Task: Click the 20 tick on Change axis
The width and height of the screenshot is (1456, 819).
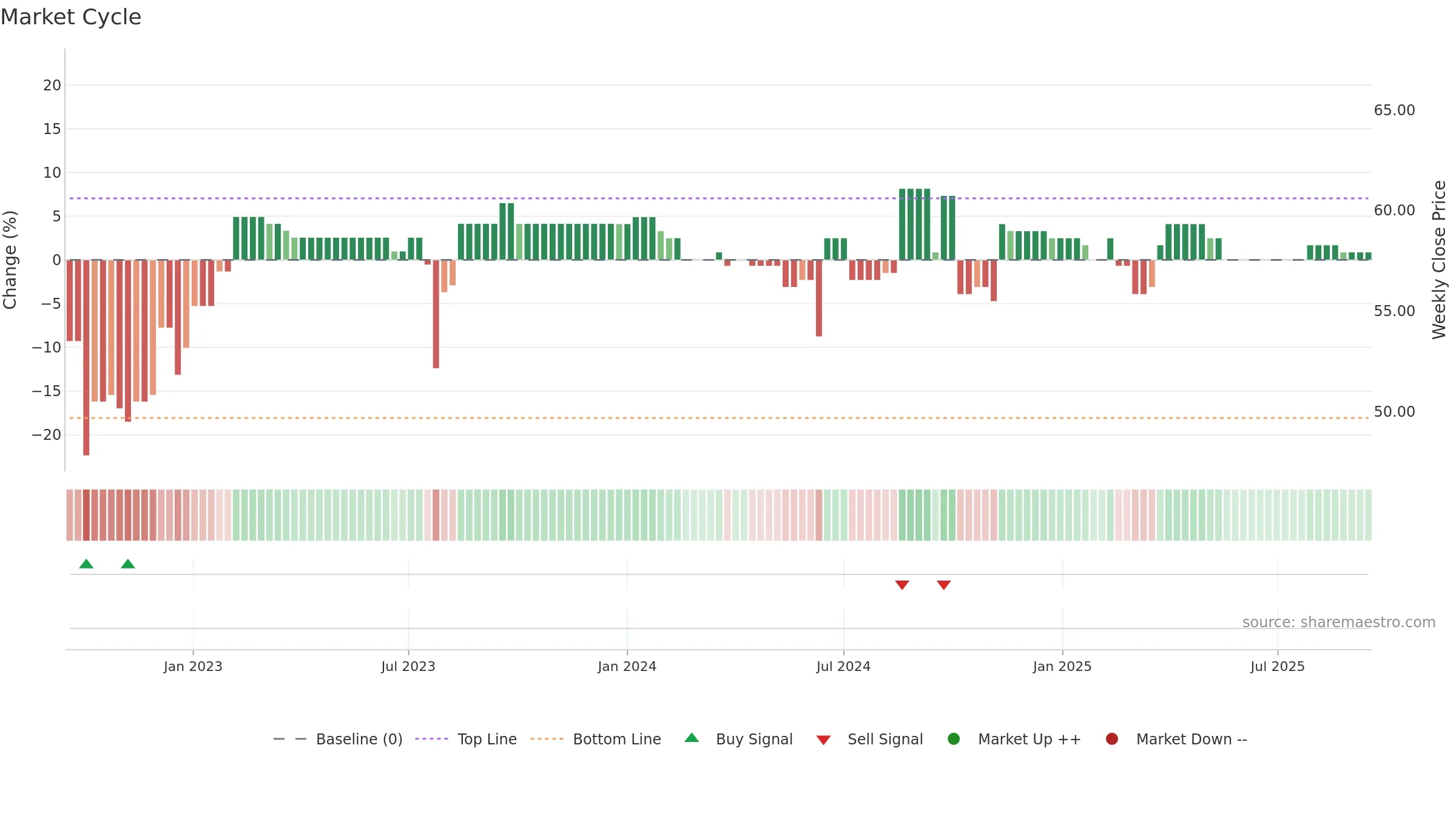Action: [x=52, y=86]
